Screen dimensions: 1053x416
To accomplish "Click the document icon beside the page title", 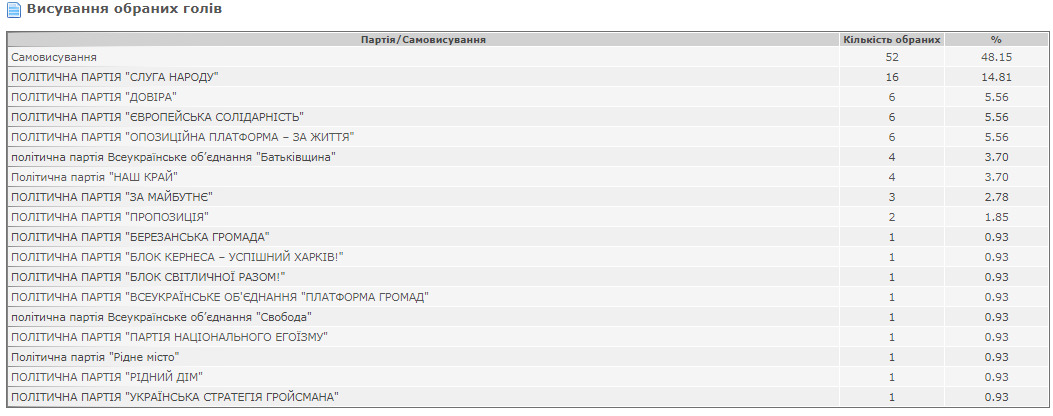I will 13,9.
